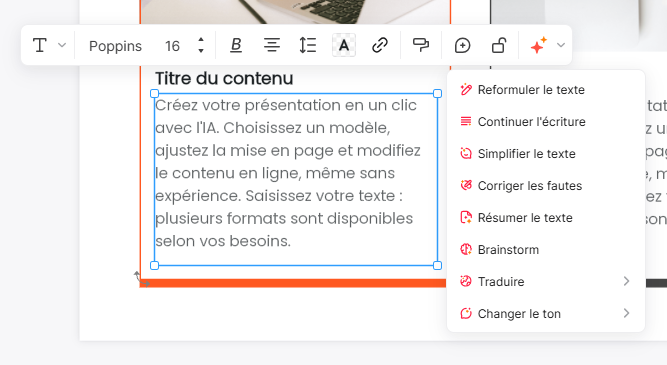
Task: Open the text color picker
Action: pyautogui.click(x=344, y=45)
